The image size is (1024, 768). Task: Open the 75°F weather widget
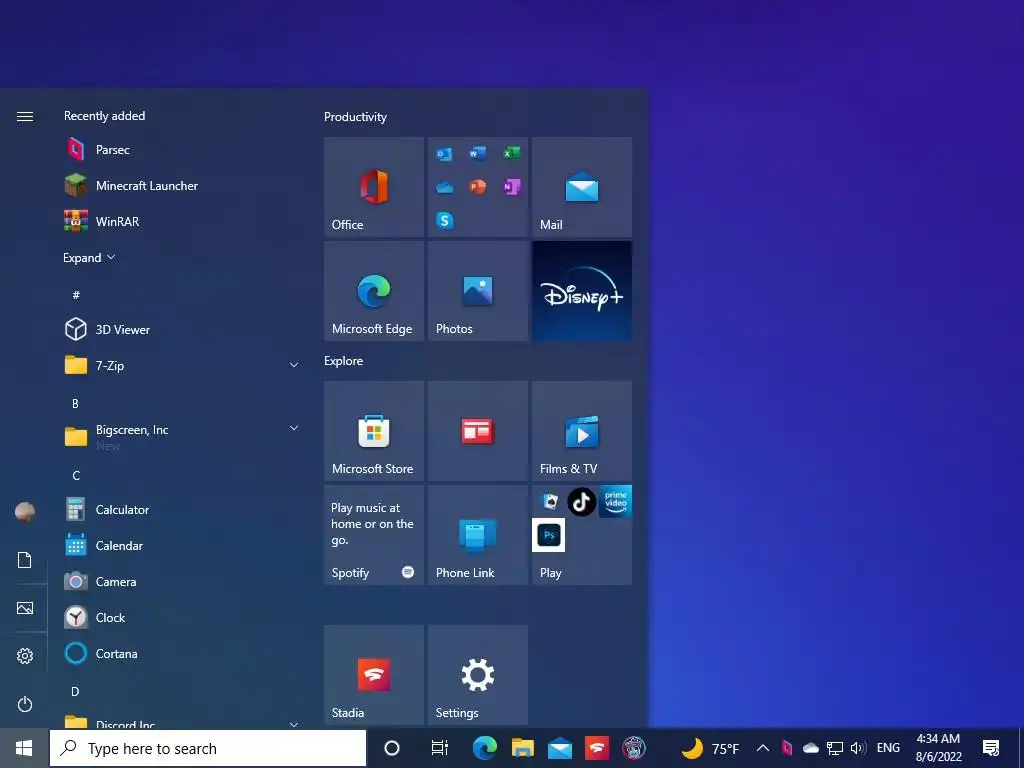(711, 748)
